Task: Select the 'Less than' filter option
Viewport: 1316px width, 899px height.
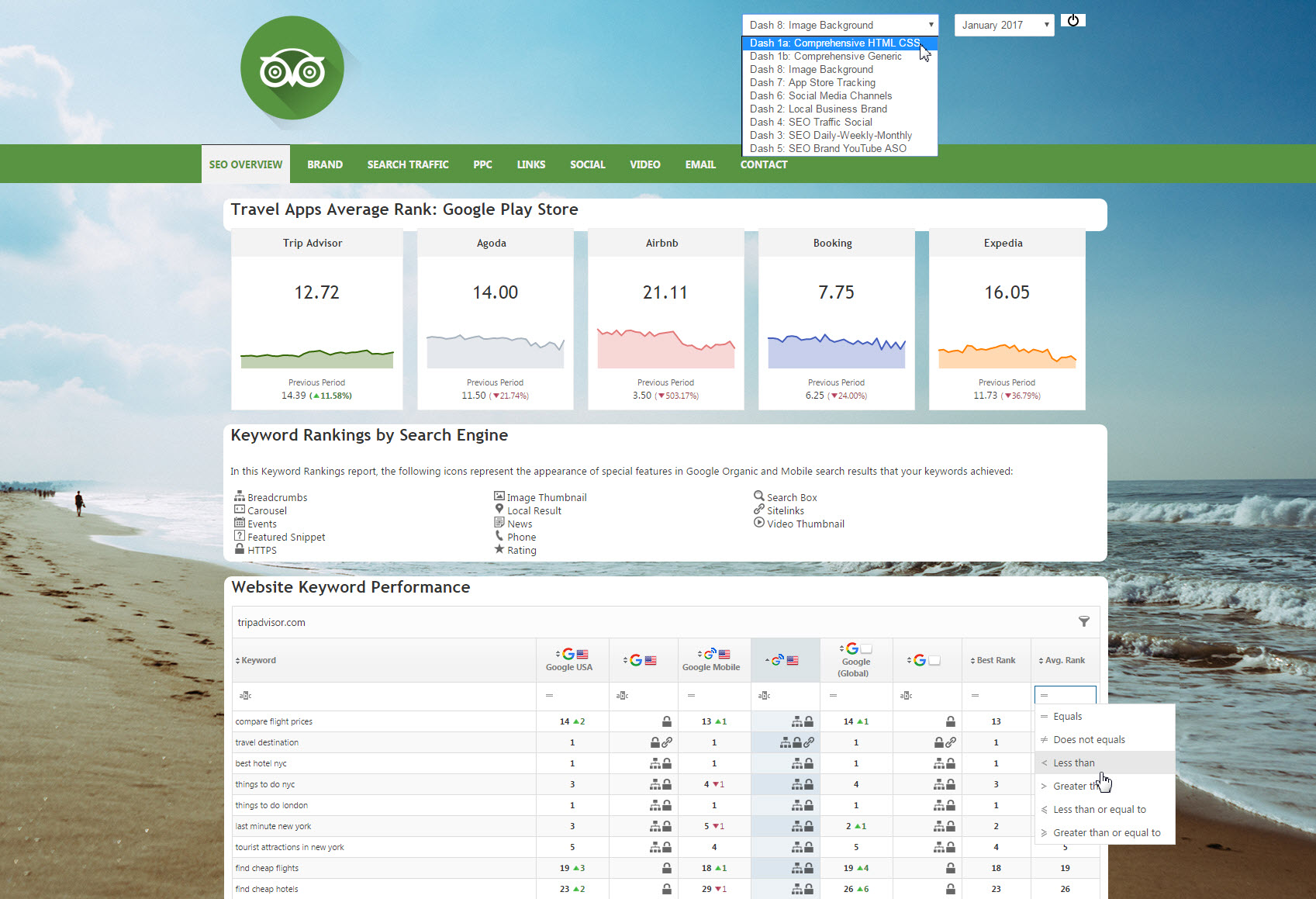Action: (x=1073, y=763)
